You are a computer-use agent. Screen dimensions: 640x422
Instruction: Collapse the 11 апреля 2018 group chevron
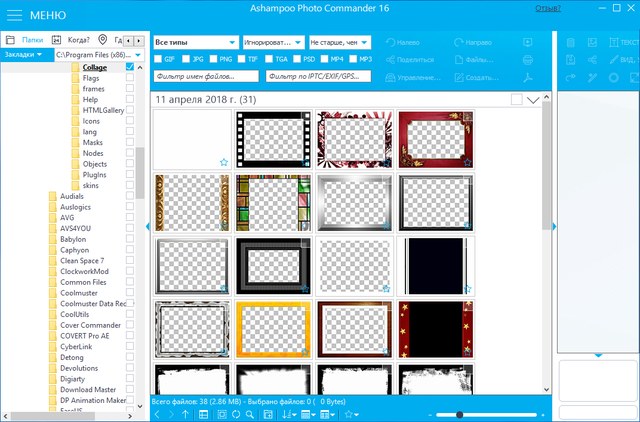[533, 100]
